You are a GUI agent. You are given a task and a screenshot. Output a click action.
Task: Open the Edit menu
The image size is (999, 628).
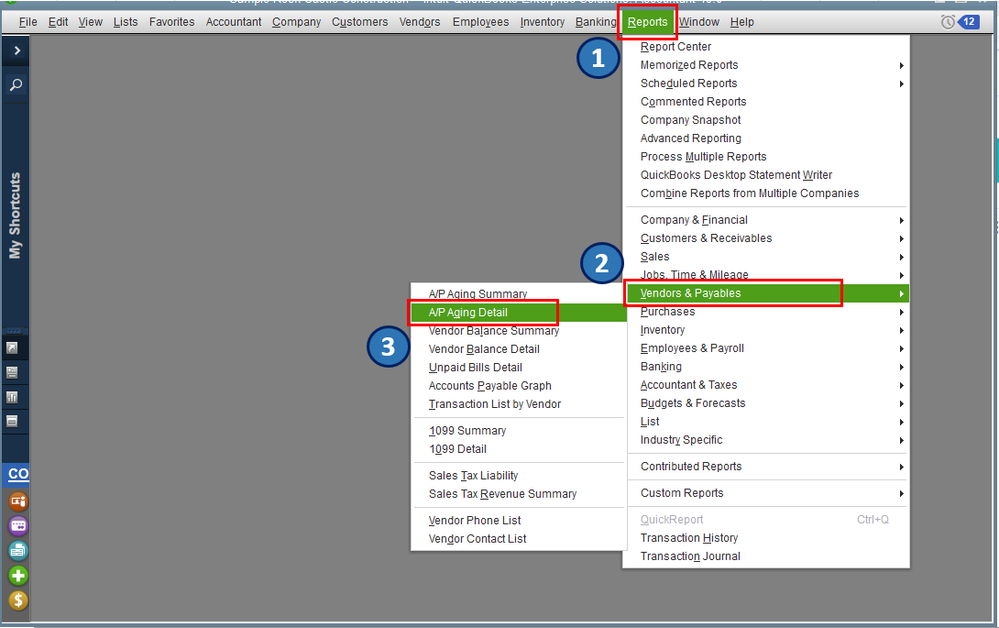(x=58, y=22)
